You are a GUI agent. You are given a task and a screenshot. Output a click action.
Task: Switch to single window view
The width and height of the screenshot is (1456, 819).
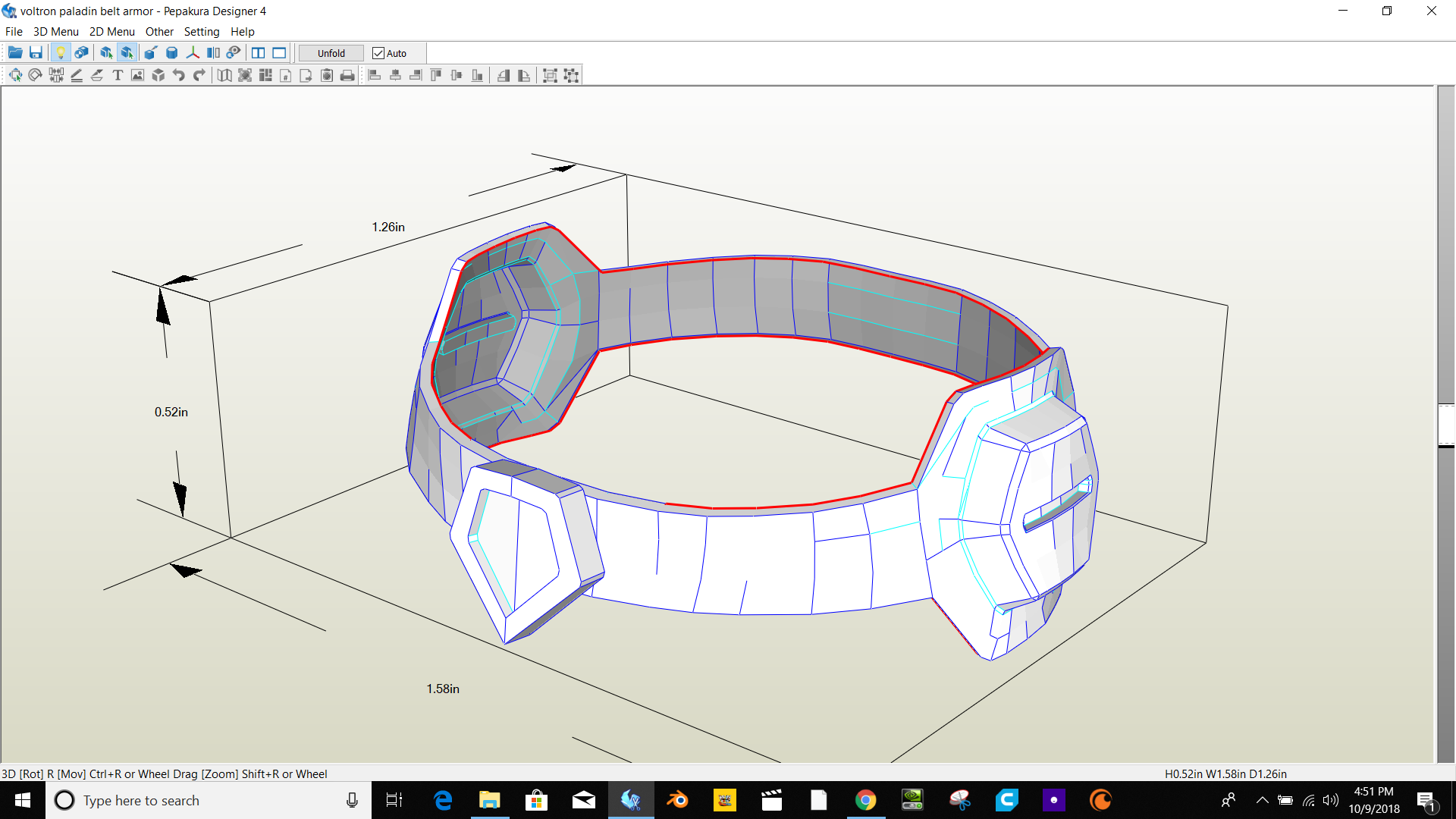coord(279,53)
